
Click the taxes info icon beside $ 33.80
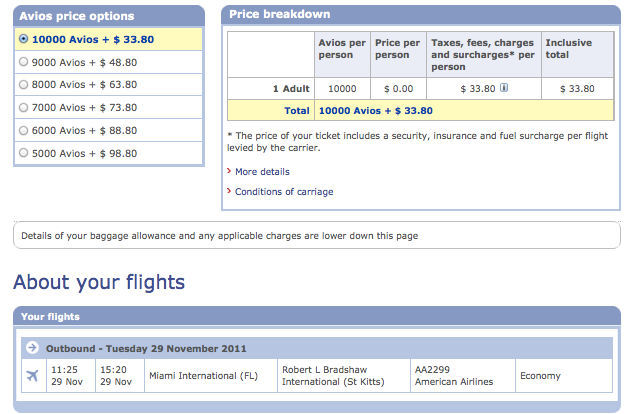pos(504,87)
